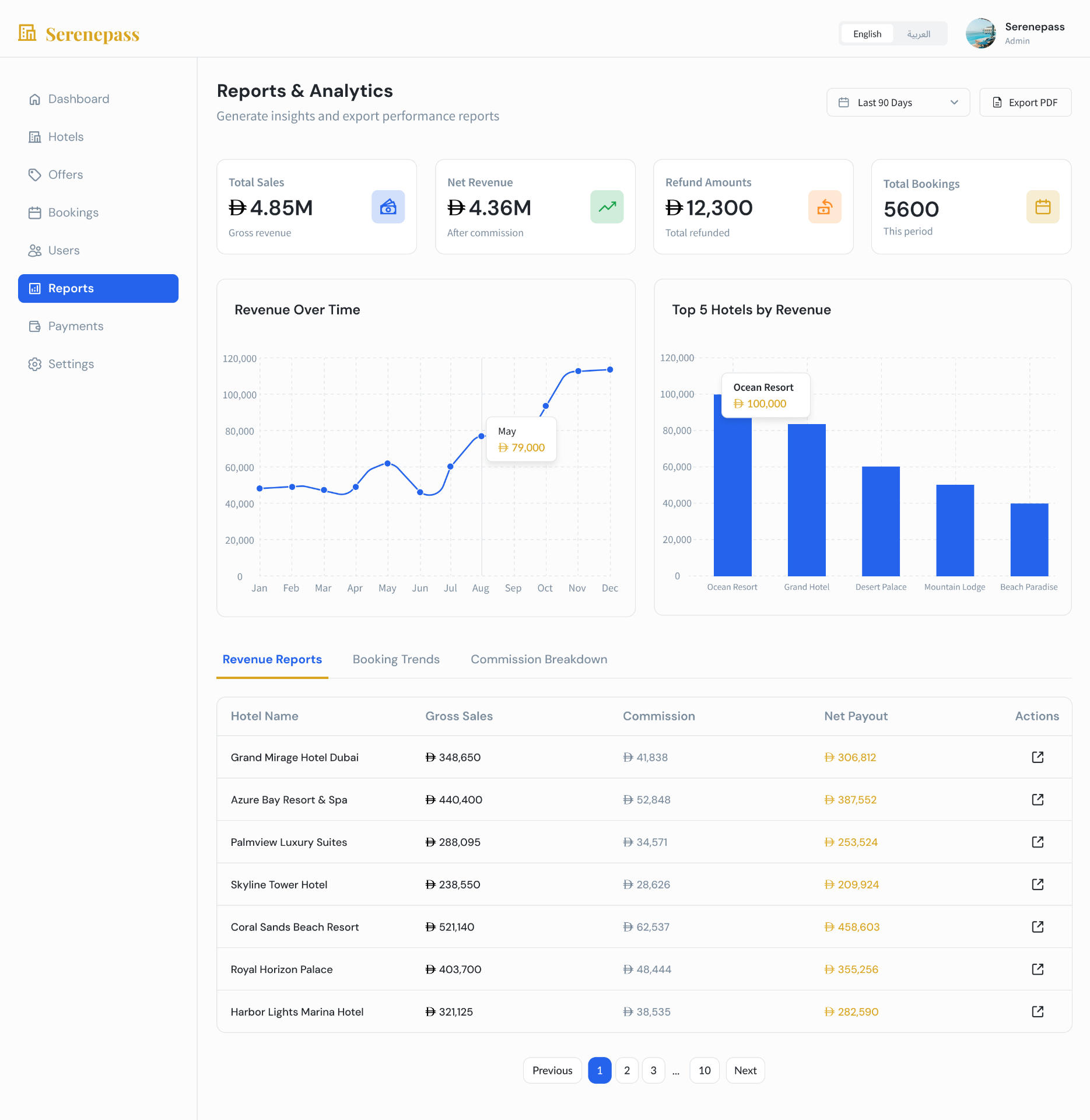Click the Coral Sands Beach Resort name
Viewport: 1090px width, 1120px height.
pos(295,928)
